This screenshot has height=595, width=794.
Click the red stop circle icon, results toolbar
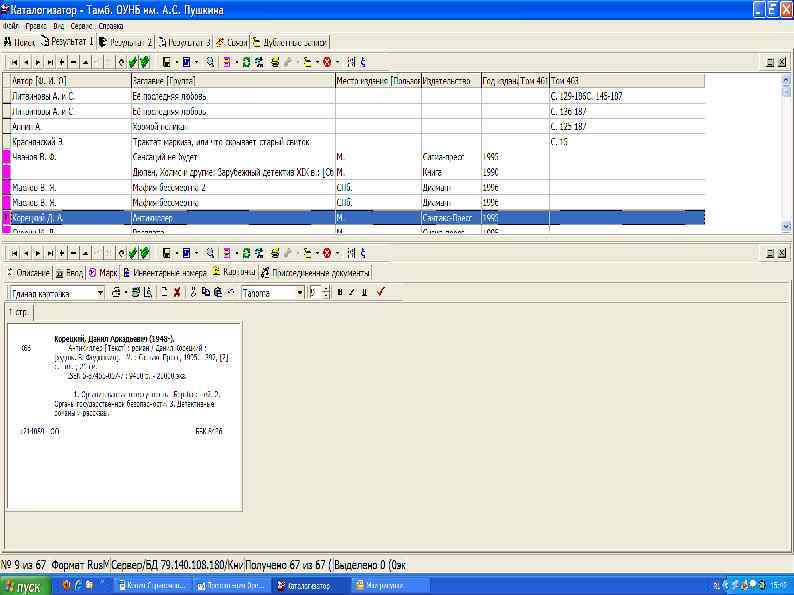[x=327, y=62]
